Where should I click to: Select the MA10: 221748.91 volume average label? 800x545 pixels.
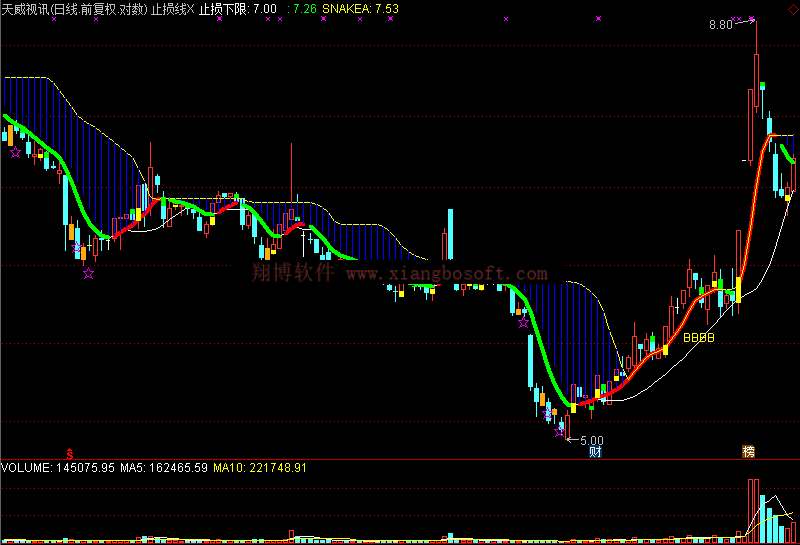point(260,467)
